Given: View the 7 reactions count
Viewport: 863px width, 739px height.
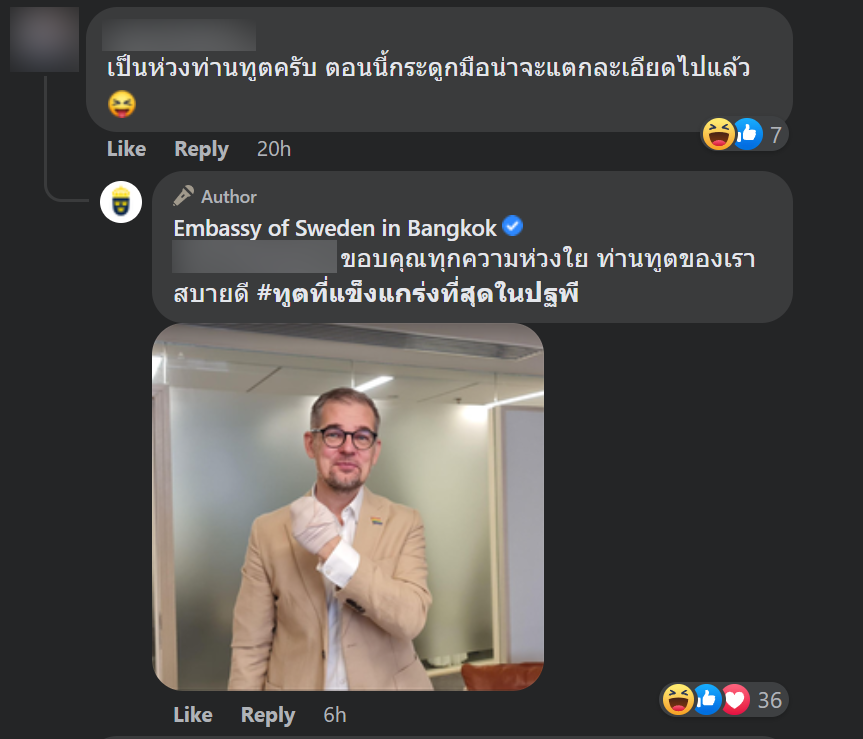Looking at the screenshot, I should 775,134.
